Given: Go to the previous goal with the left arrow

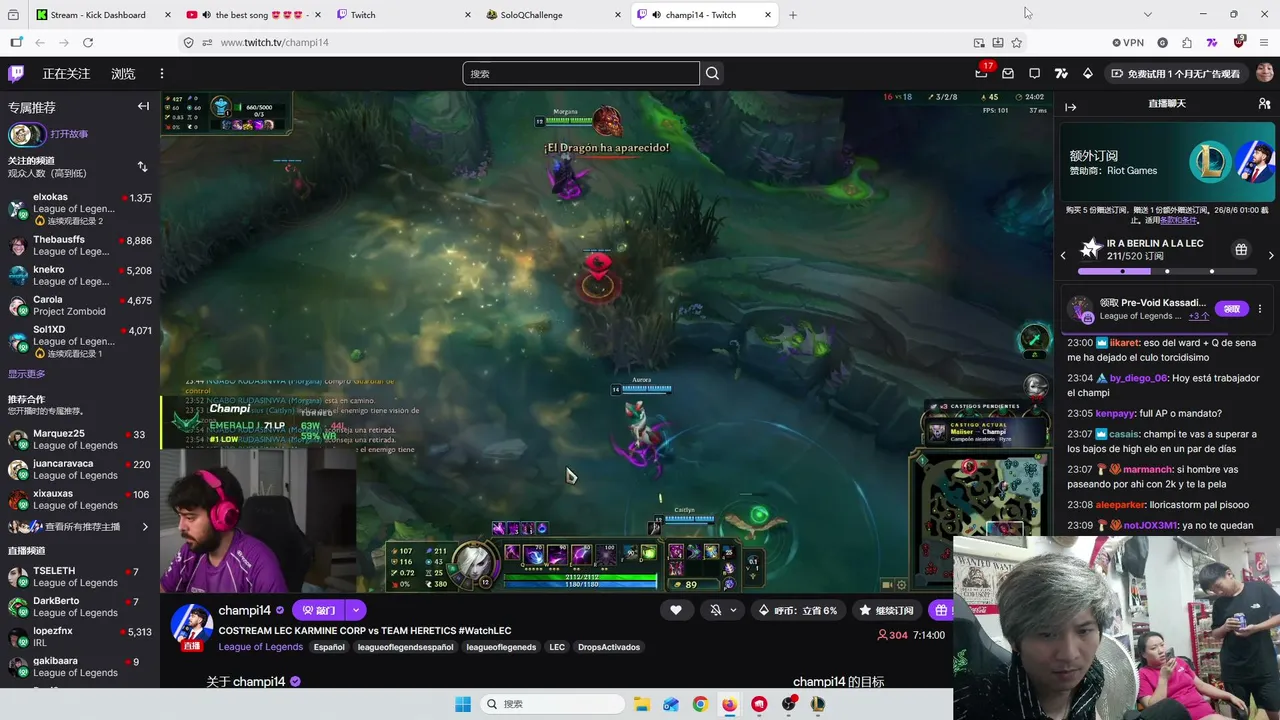Looking at the screenshot, I should [1063, 256].
